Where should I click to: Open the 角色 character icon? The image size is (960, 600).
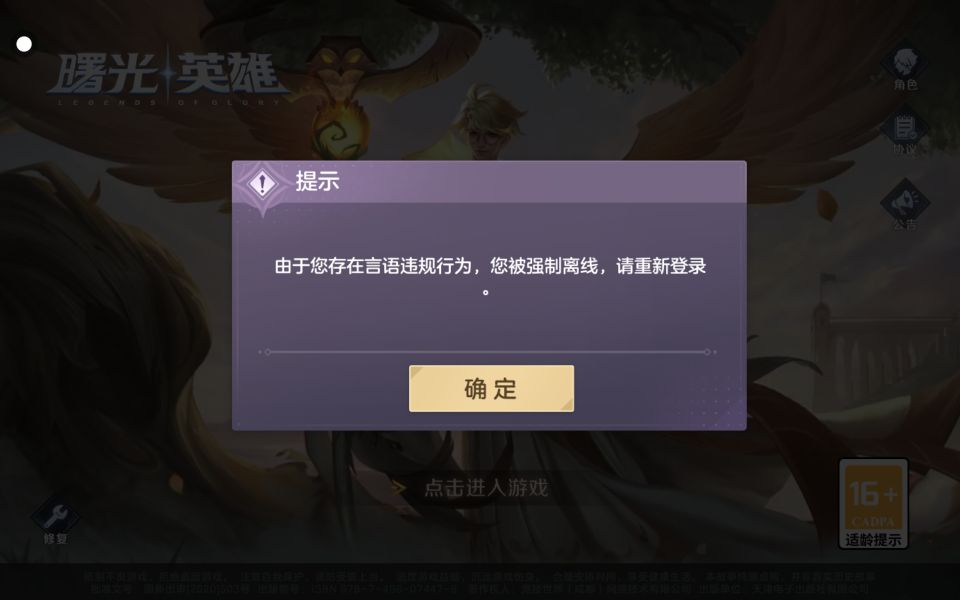click(905, 69)
